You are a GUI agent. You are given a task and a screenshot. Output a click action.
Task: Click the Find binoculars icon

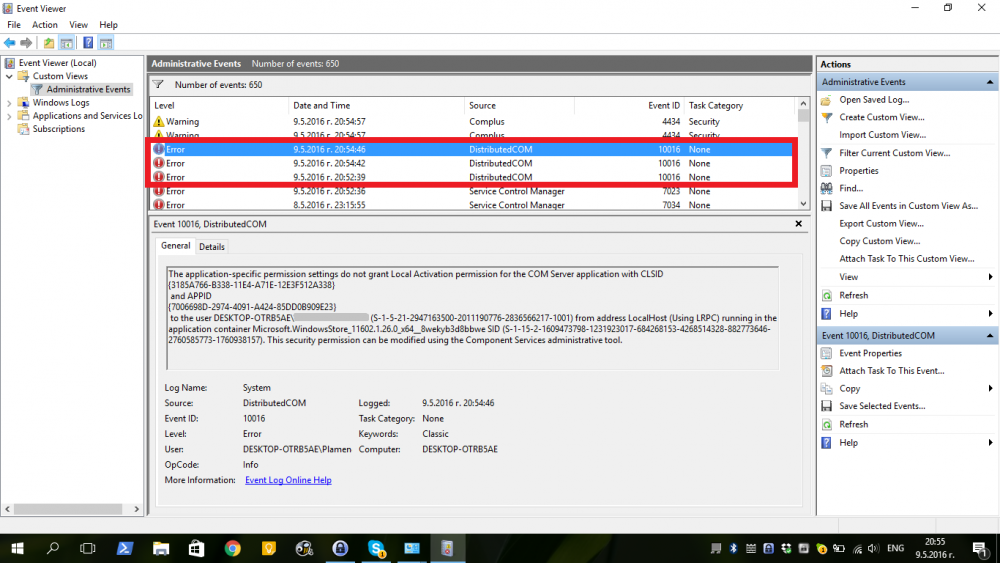point(827,188)
